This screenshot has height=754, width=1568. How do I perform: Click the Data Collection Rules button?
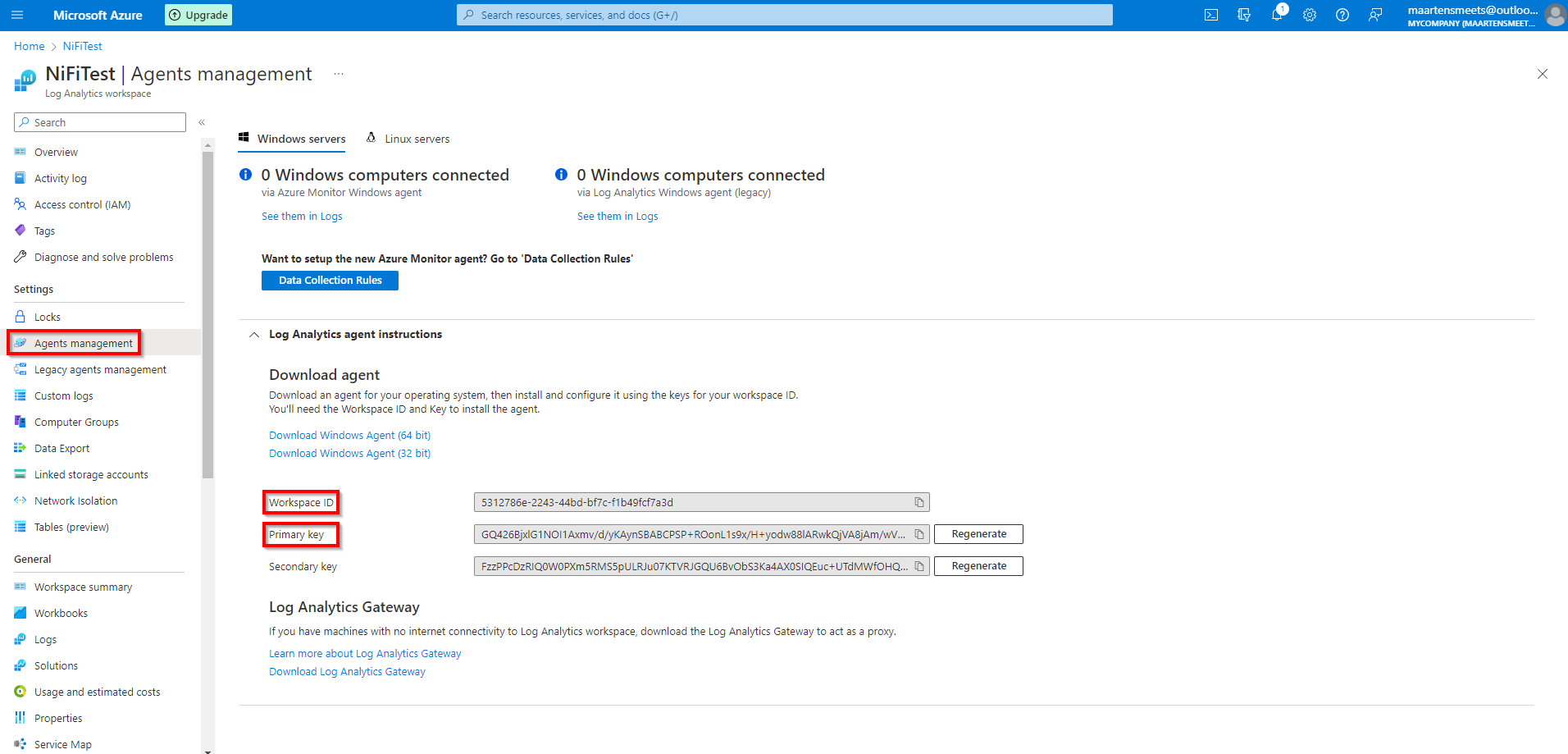tap(330, 281)
